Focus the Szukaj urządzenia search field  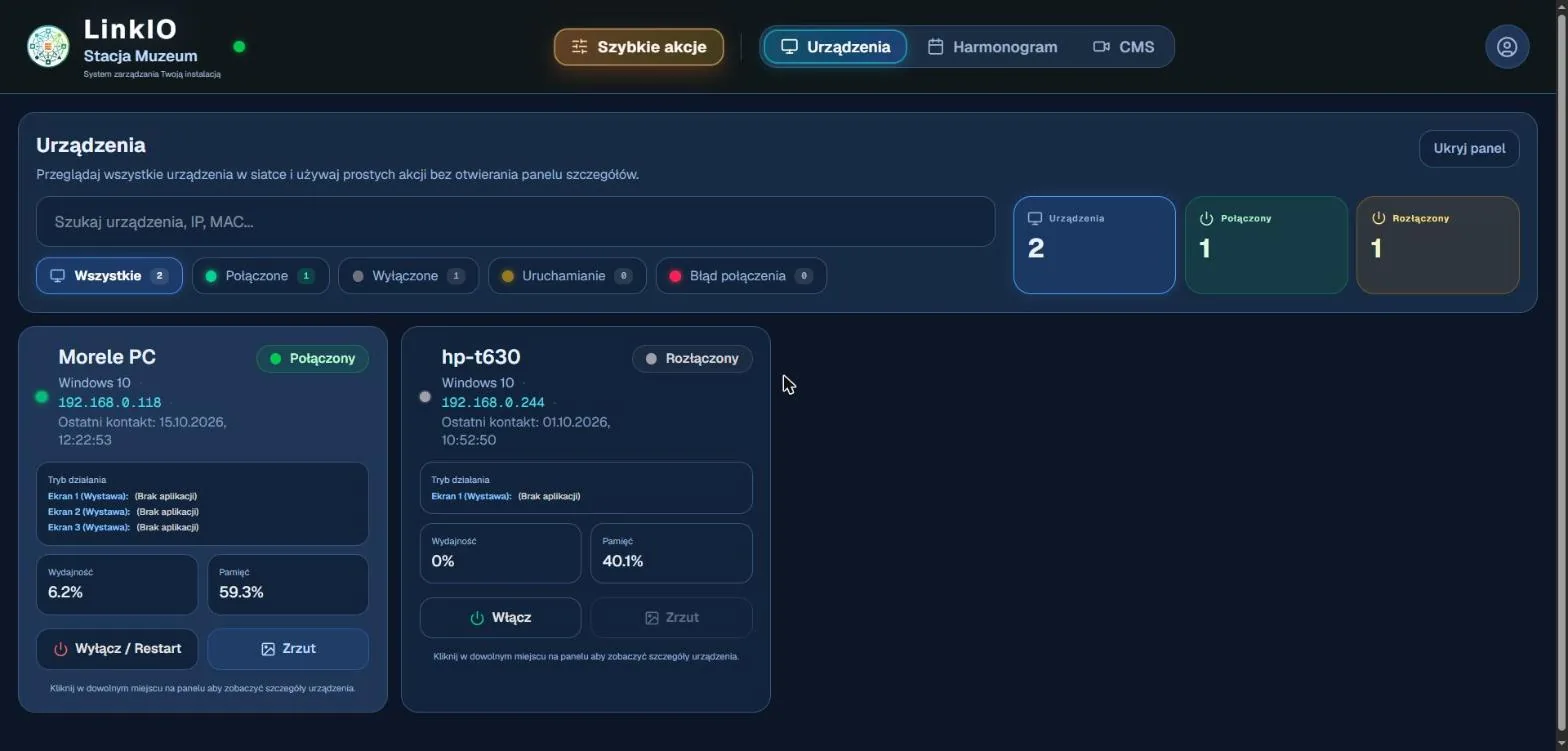point(516,221)
